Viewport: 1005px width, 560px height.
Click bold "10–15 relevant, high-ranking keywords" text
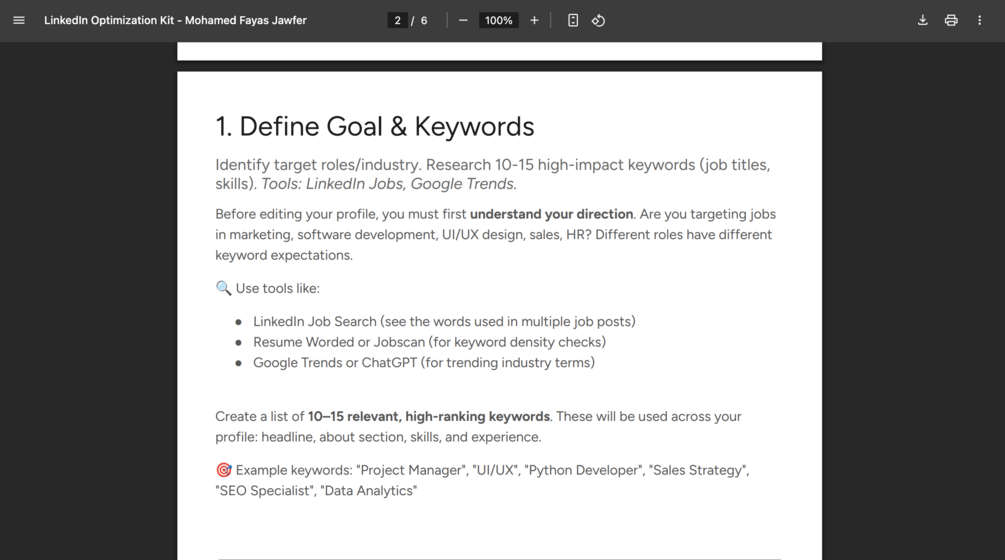428,417
